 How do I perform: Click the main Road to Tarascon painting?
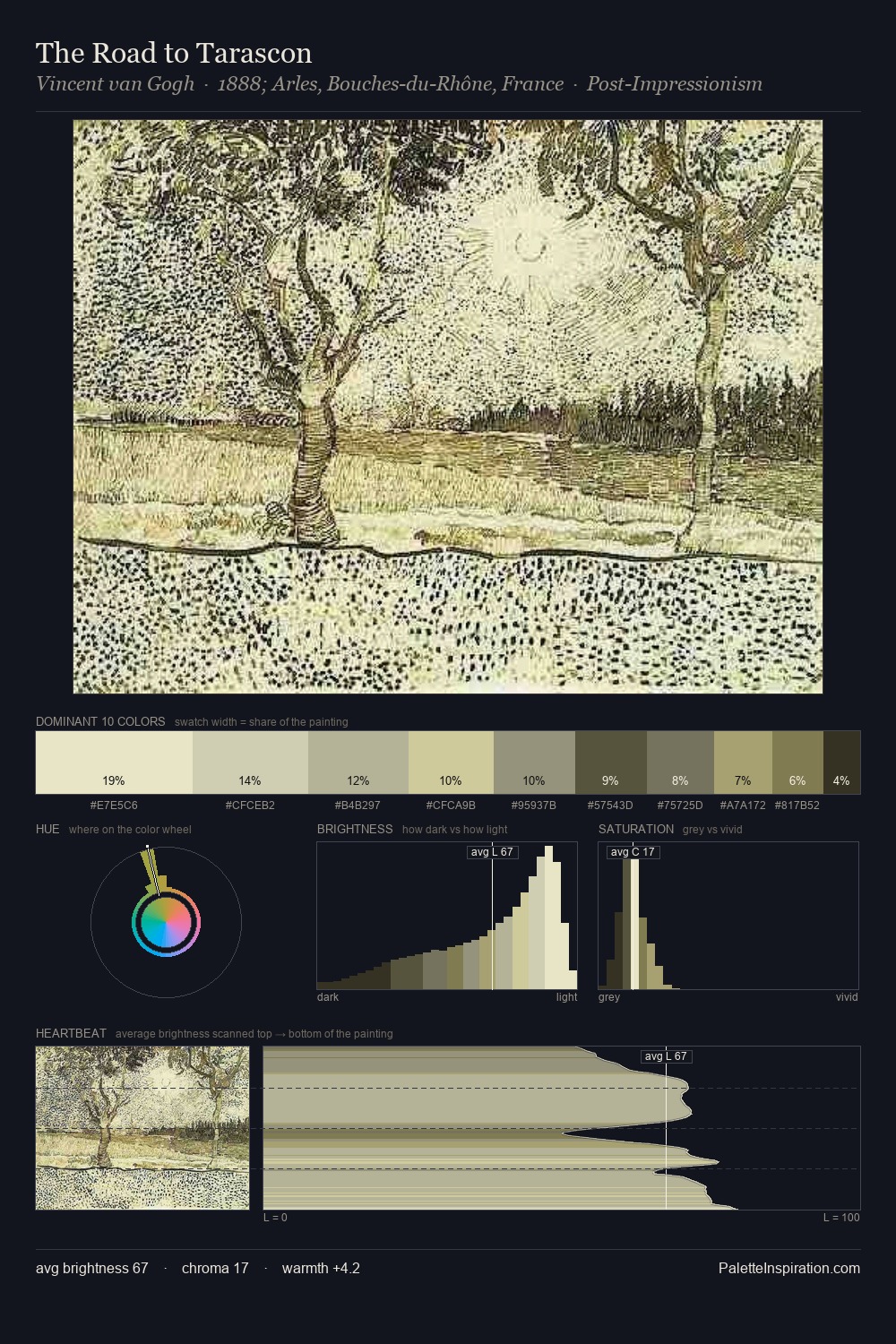click(x=448, y=407)
